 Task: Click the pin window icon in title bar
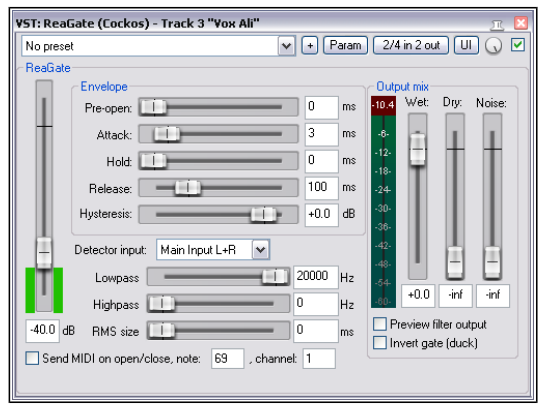click(497, 24)
